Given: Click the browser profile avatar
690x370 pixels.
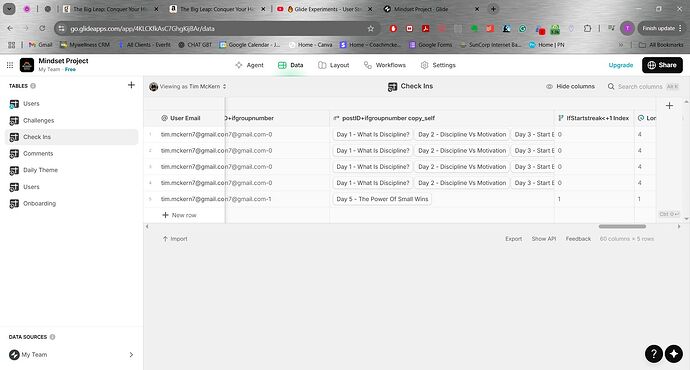Looking at the screenshot, I should 627,29.
